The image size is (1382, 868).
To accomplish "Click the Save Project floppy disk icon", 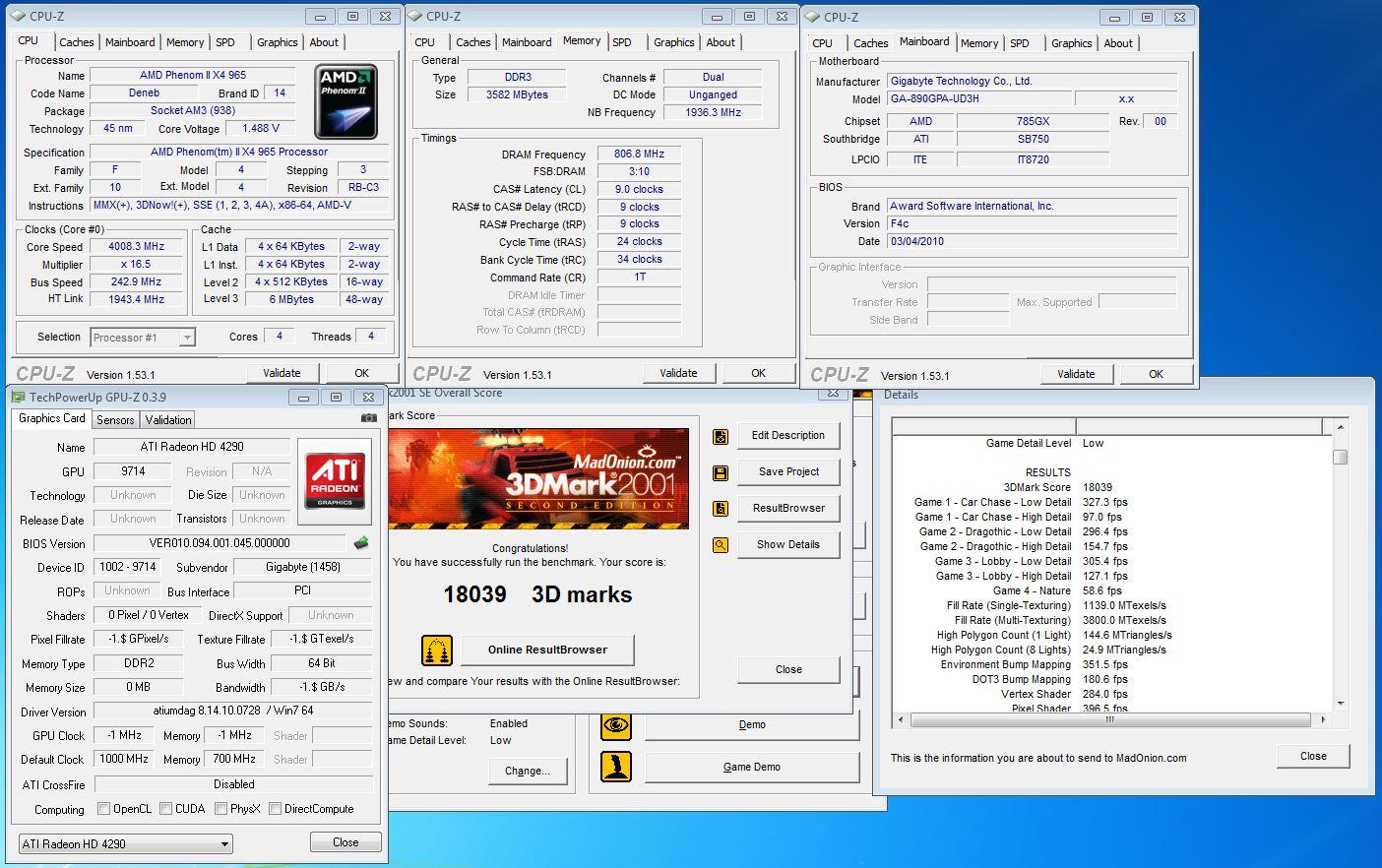I will [721, 472].
